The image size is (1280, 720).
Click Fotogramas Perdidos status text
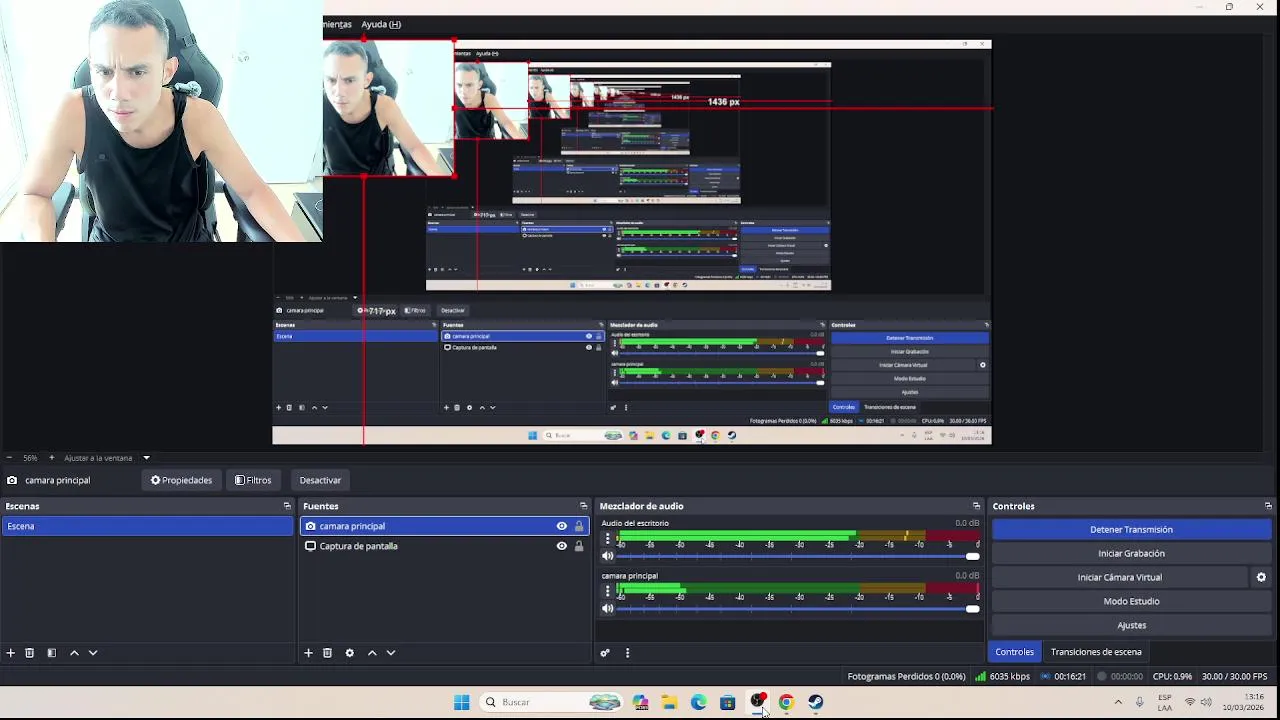click(907, 677)
